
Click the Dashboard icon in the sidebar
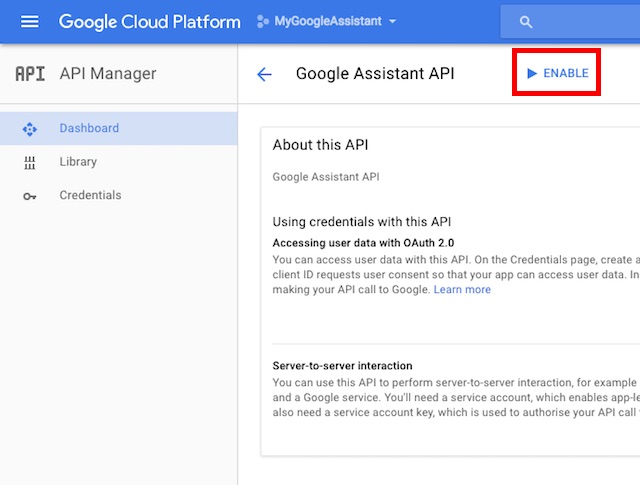tap(29, 128)
